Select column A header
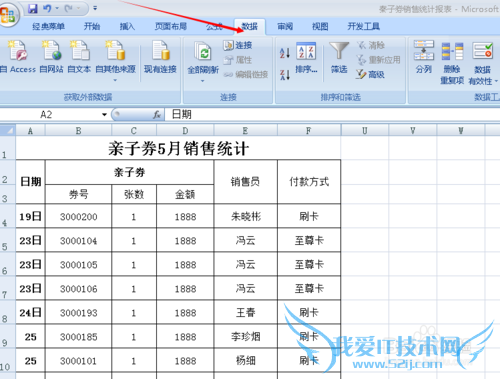500x379 pixels. [x=30, y=131]
